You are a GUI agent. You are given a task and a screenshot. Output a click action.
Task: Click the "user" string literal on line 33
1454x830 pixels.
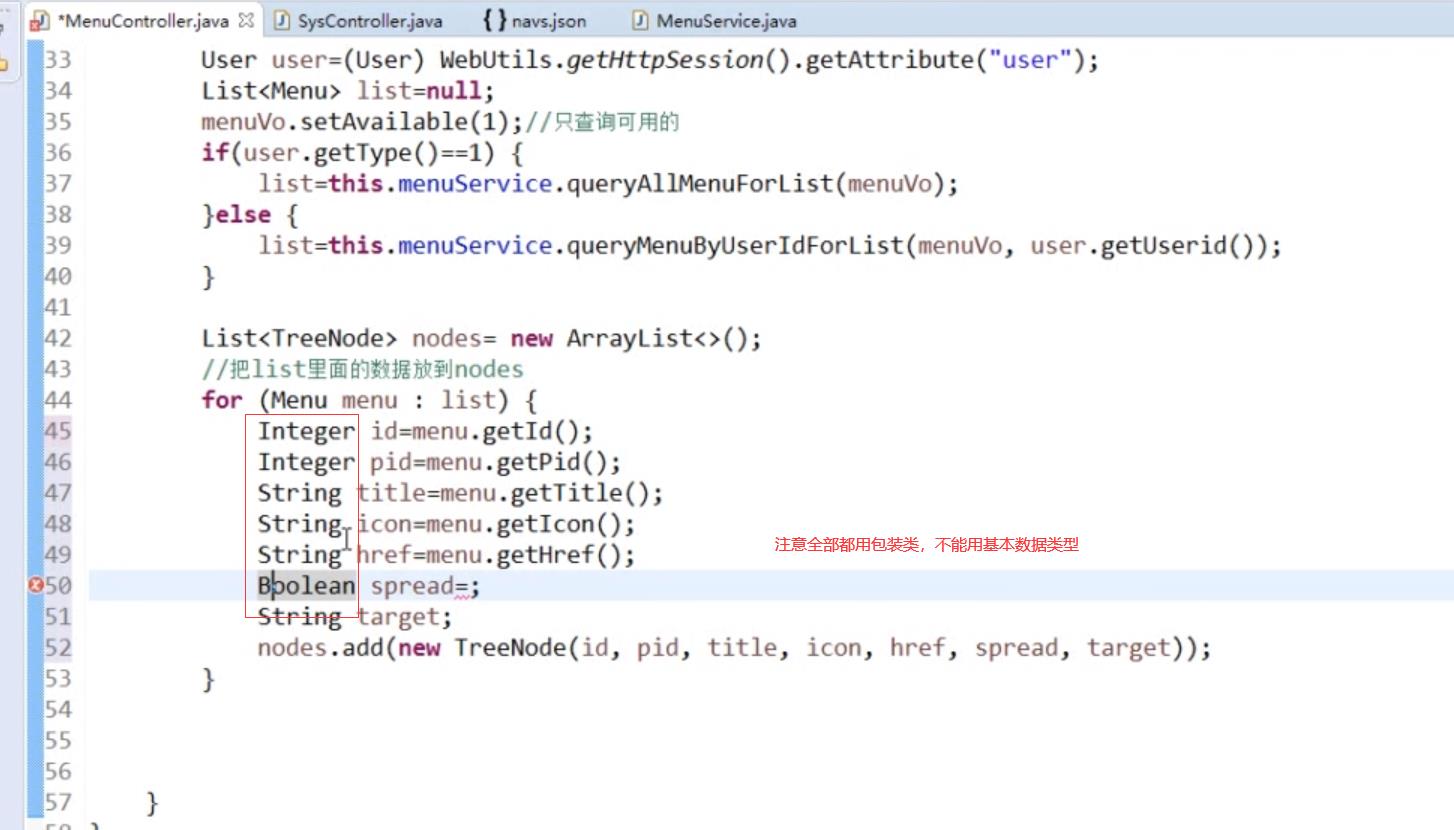coord(1030,60)
